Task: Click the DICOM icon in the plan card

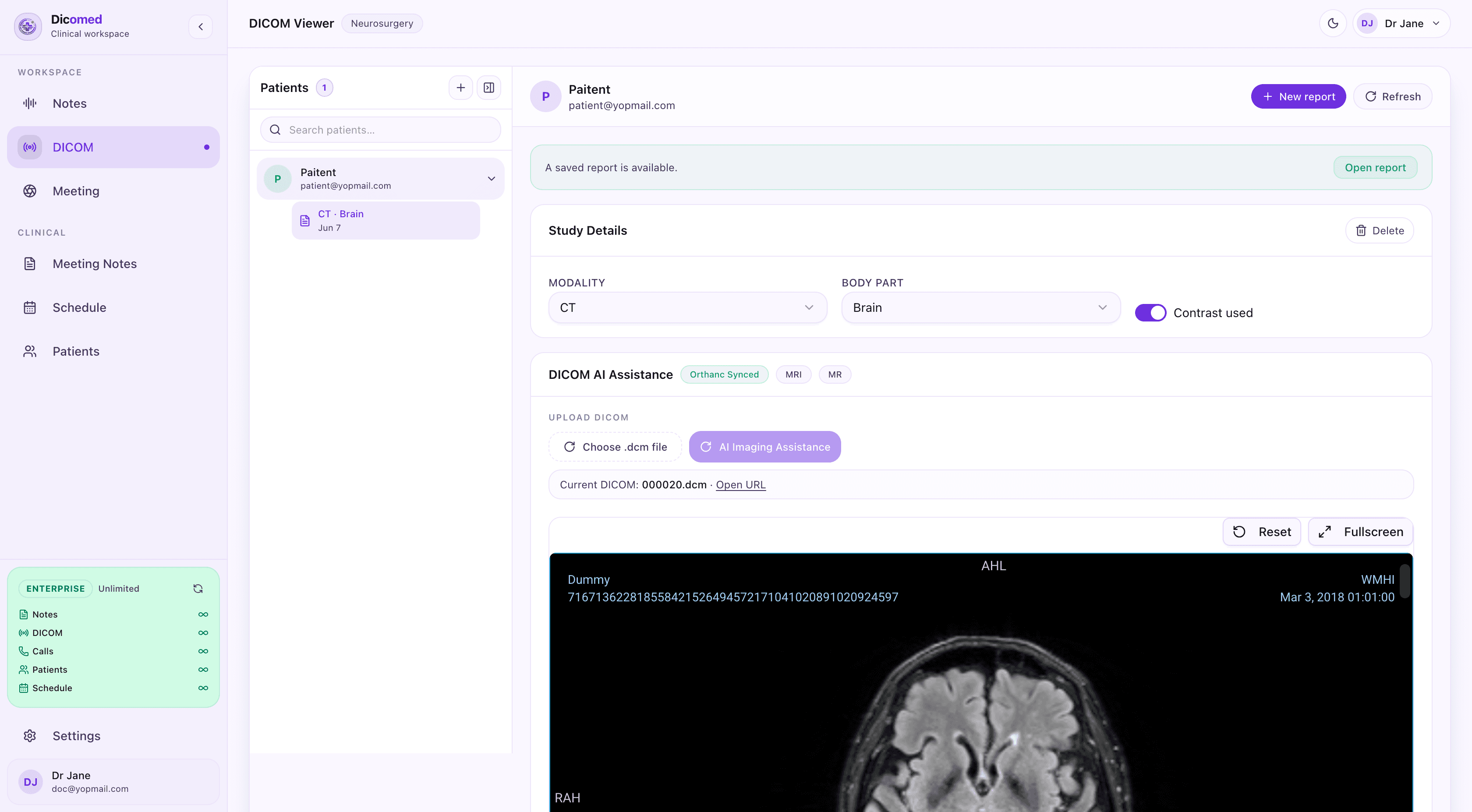Action: (x=23, y=632)
